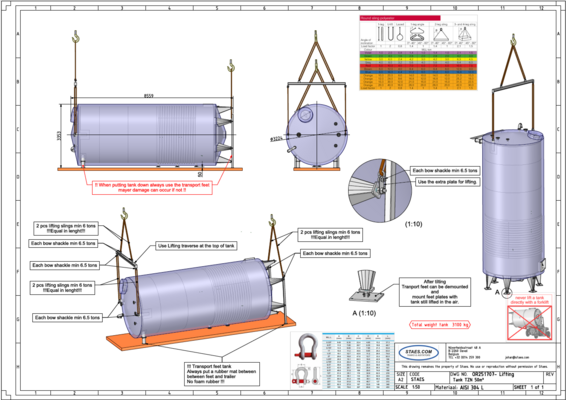Click the Laced sling circle icon

(400, 34)
